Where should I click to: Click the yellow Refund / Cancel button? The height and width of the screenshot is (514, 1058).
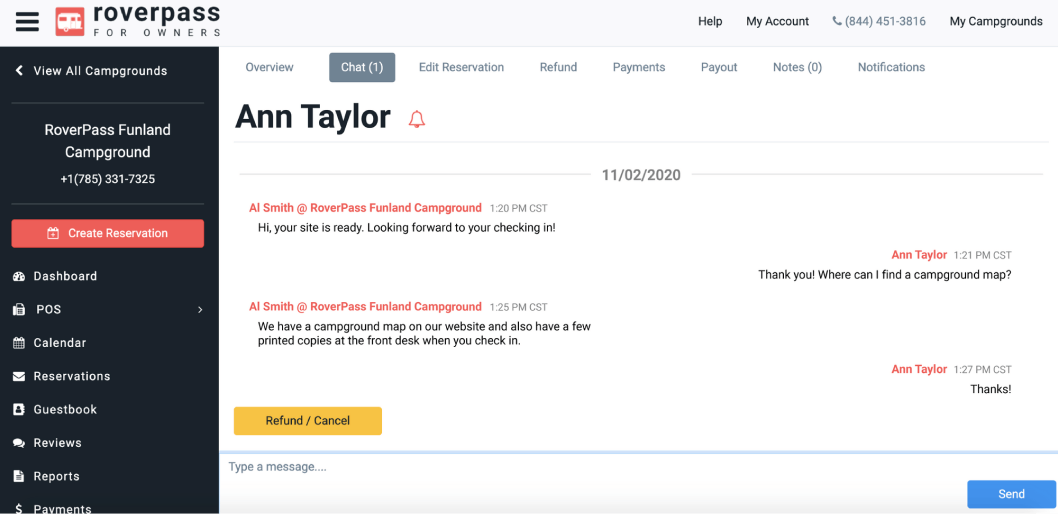point(308,421)
